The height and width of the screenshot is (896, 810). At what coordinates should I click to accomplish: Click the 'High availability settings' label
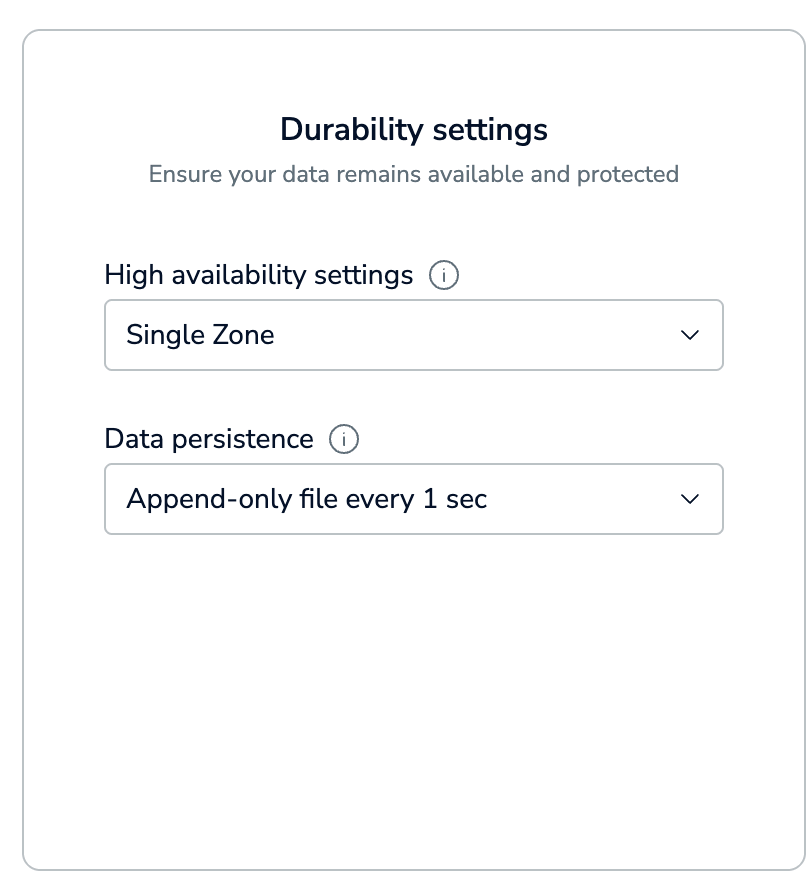pyautogui.click(x=258, y=275)
